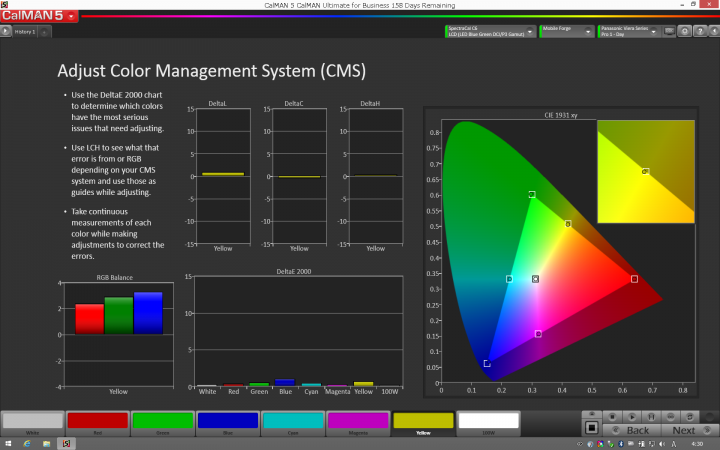720x450 pixels.
Task: Add a new history tab
Action: click(x=45, y=32)
